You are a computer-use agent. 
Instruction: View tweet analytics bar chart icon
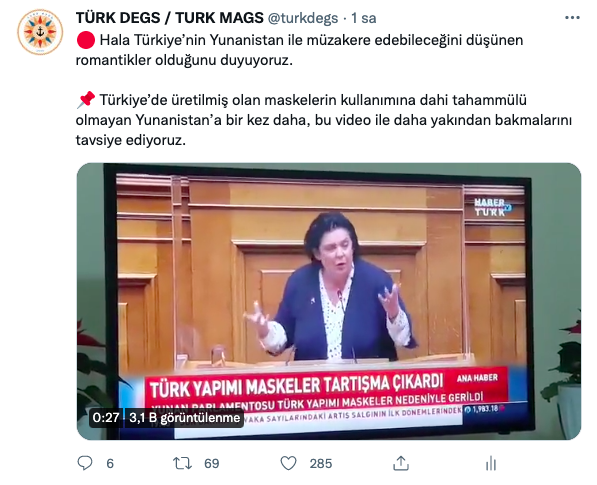coord(491,463)
